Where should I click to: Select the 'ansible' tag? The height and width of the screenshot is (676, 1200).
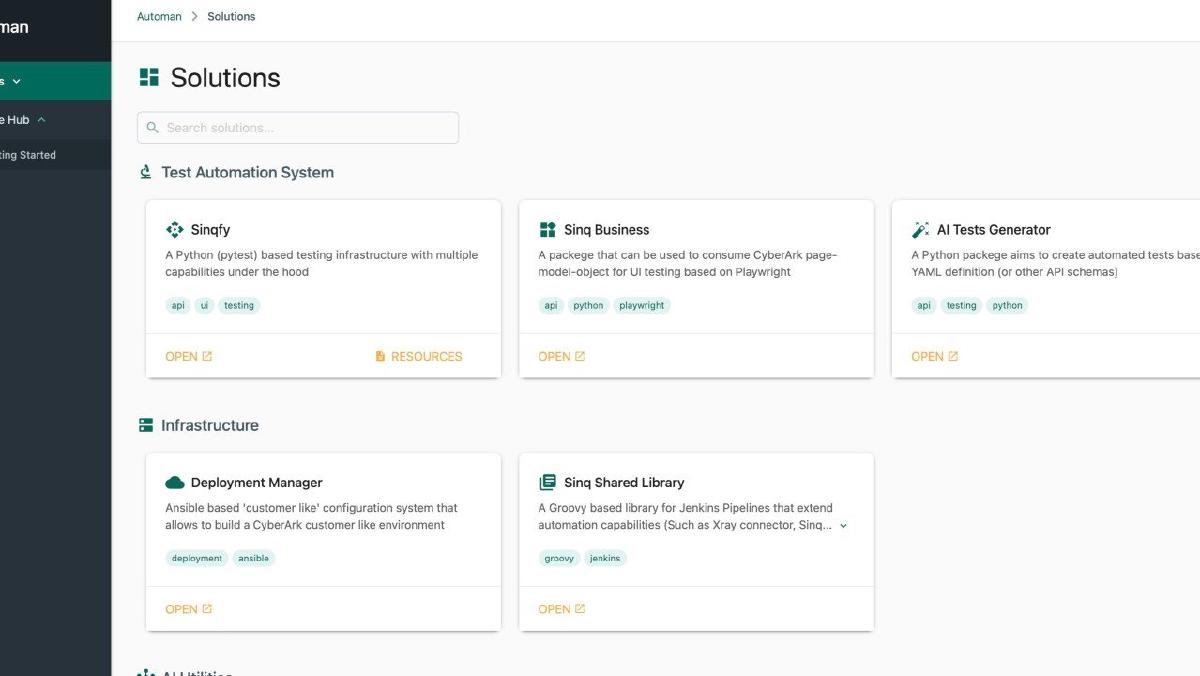point(254,558)
